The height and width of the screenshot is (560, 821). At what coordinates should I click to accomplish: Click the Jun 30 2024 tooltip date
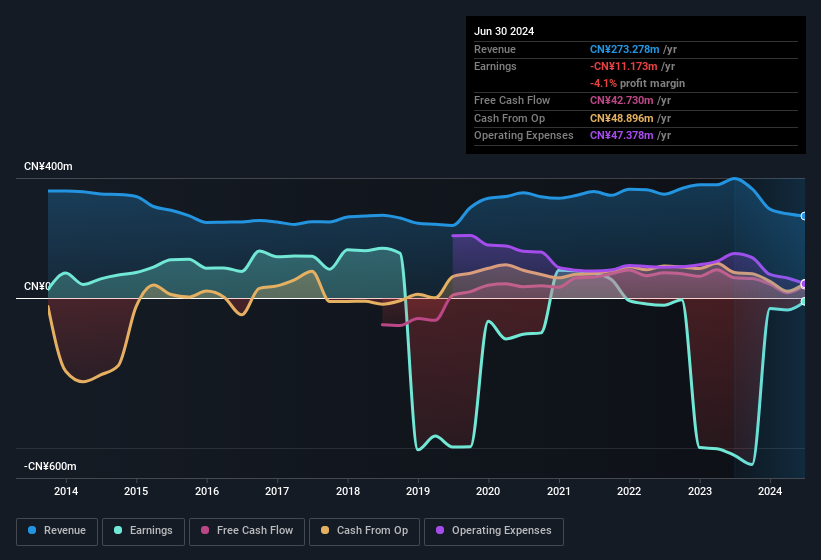(x=504, y=31)
